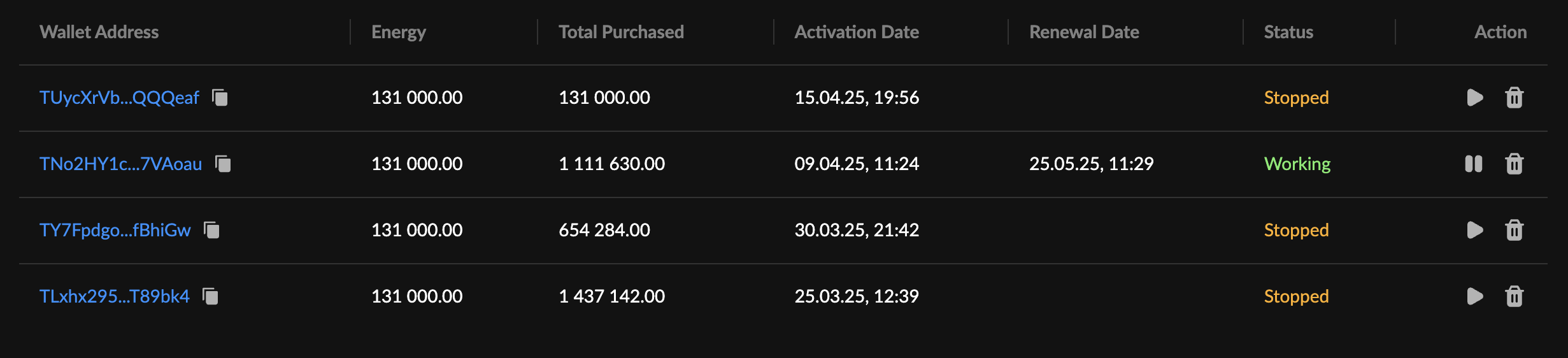This screenshot has width=1568, height=358.
Task: Resume the TY7Fpdgo...fBhiGw wallet with play
Action: 1475,230
